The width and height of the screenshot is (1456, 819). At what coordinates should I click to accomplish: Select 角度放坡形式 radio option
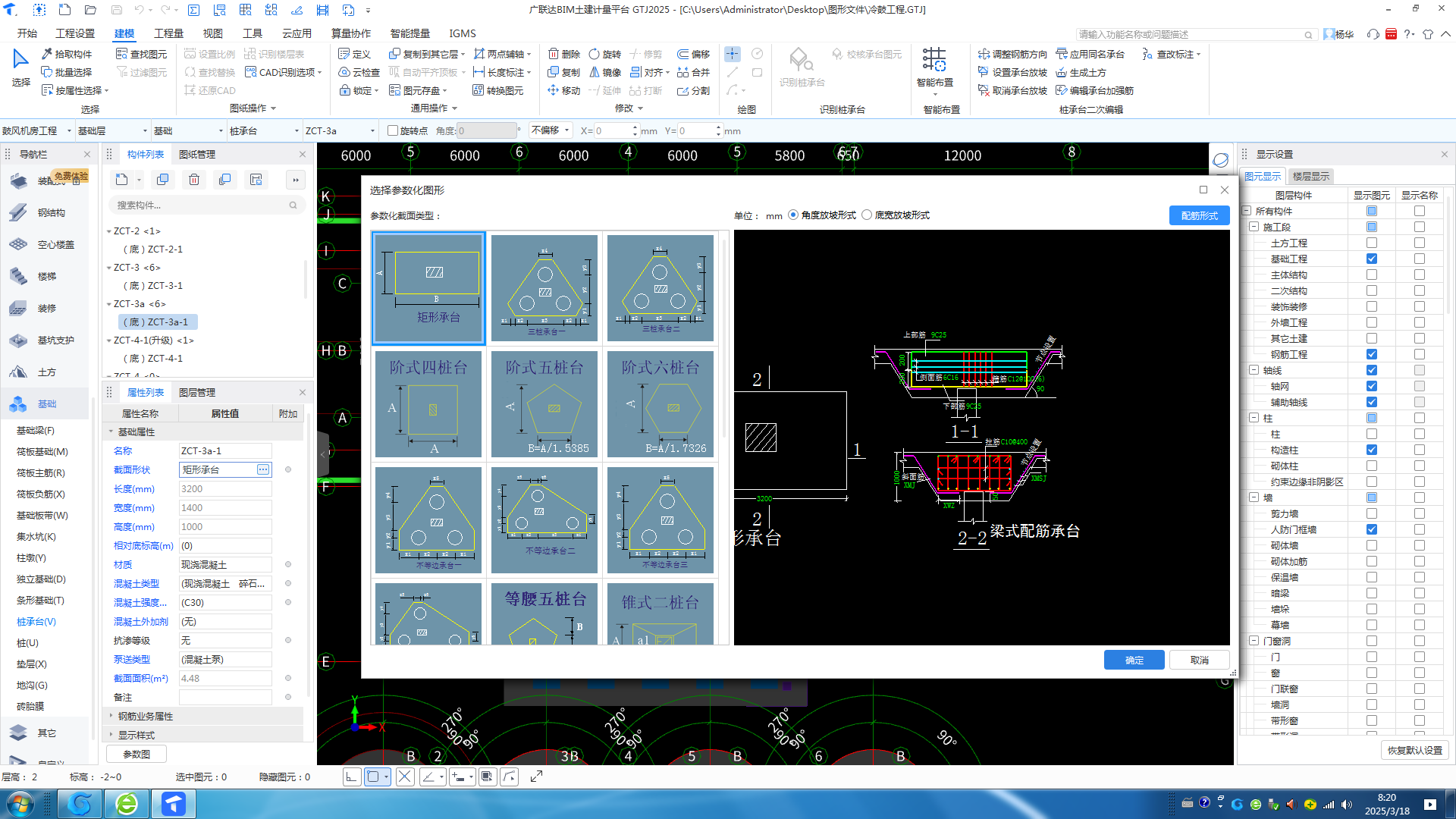point(793,215)
